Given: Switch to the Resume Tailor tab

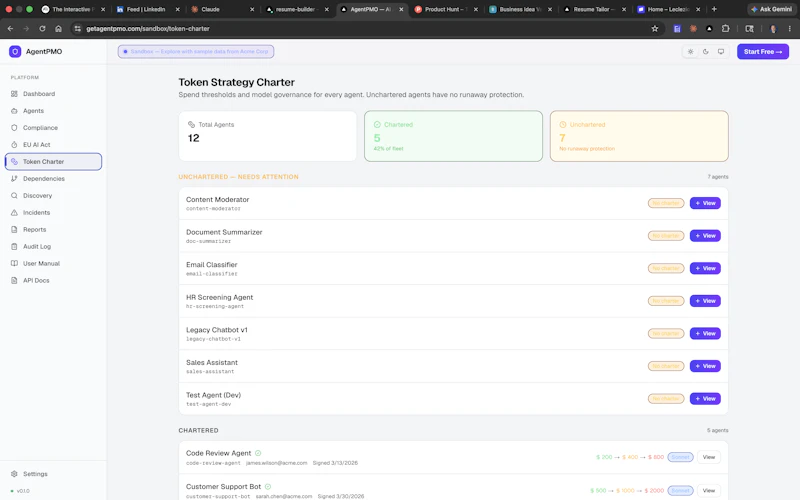Looking at the screenshot, I should click(594, 9).
